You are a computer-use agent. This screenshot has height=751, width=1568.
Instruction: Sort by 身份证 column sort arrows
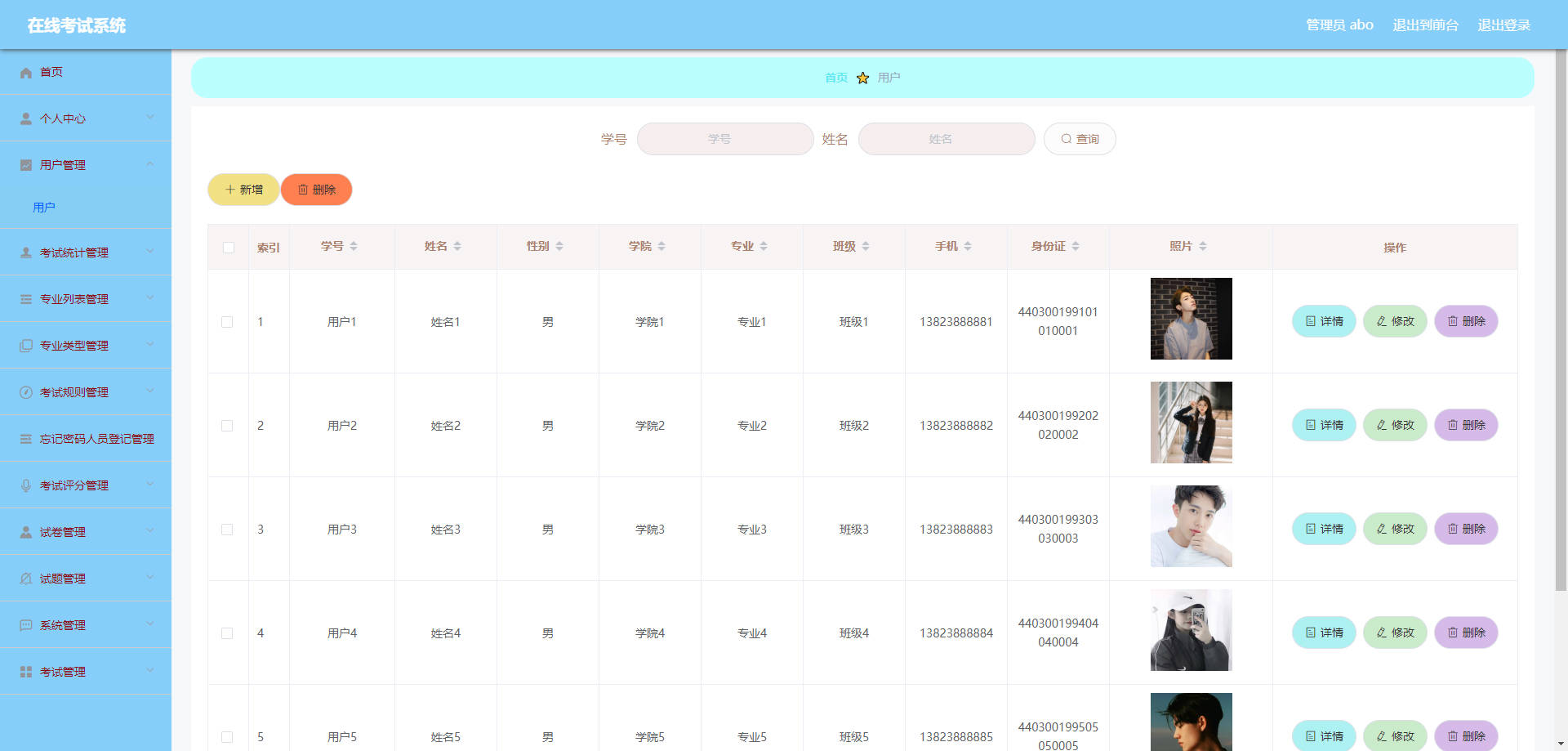1076,246
